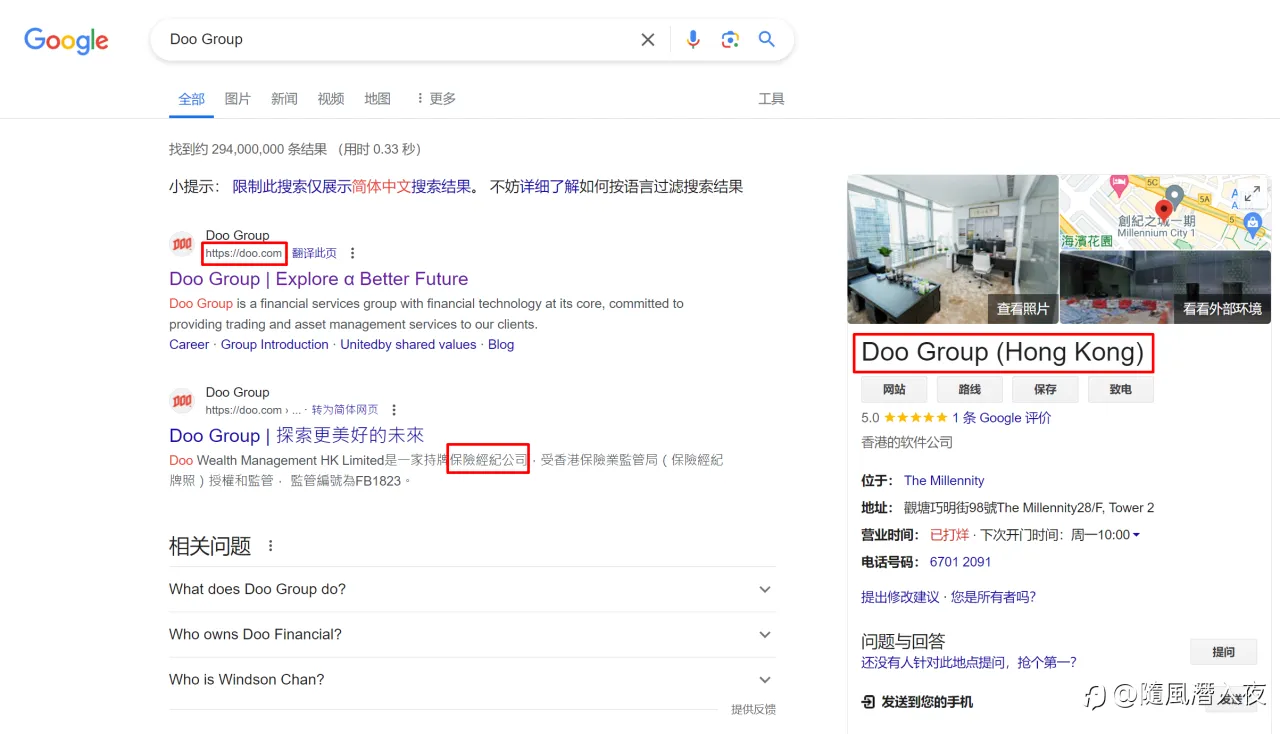Click the address 觀塘巧明街98號The Millennity28/F, Tower 2
Screen dimensions: 1280x734
pyautogui.click(x=1029, y=508)
